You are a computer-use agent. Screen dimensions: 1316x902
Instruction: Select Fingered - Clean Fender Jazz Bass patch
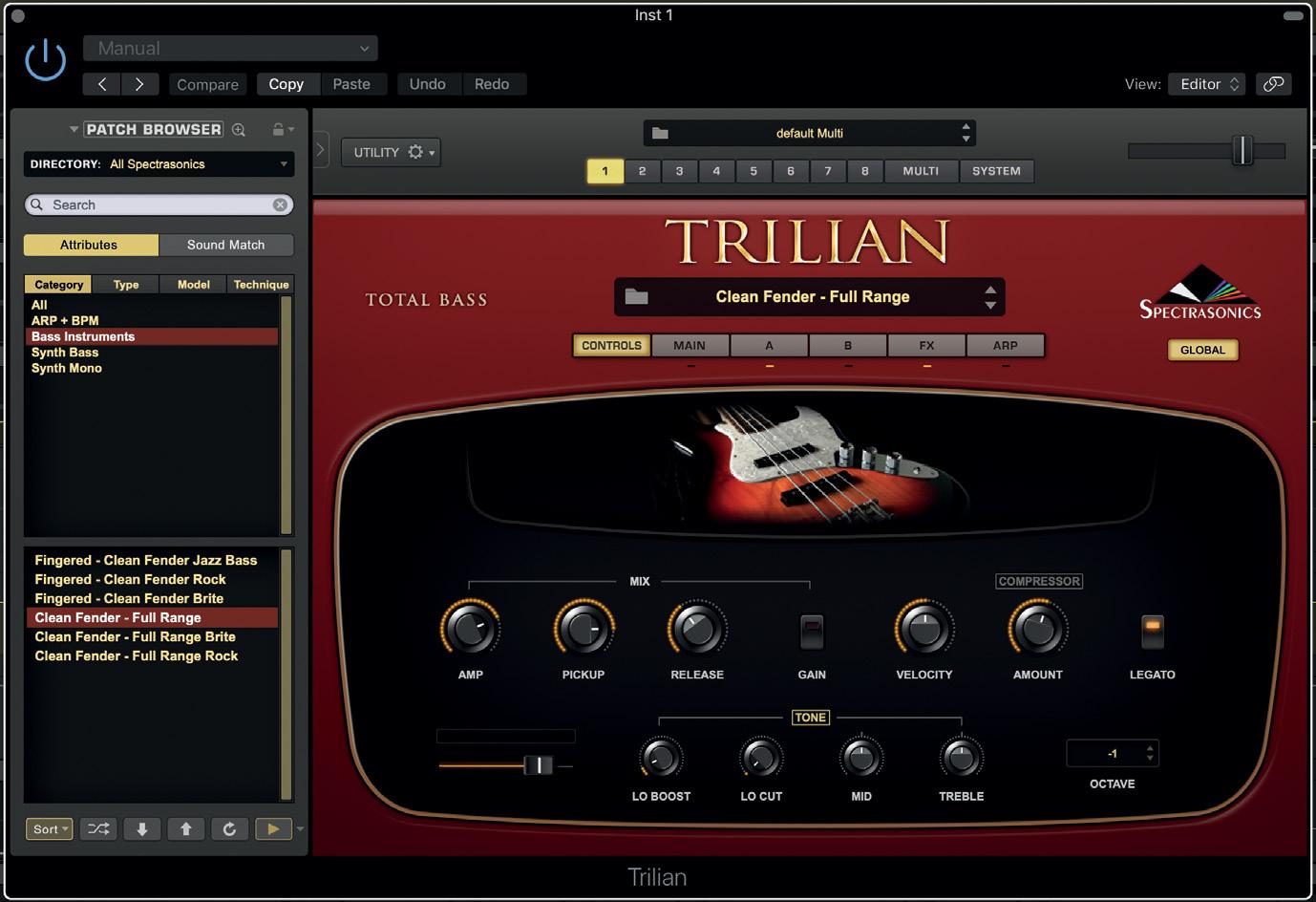coord(146,561)
